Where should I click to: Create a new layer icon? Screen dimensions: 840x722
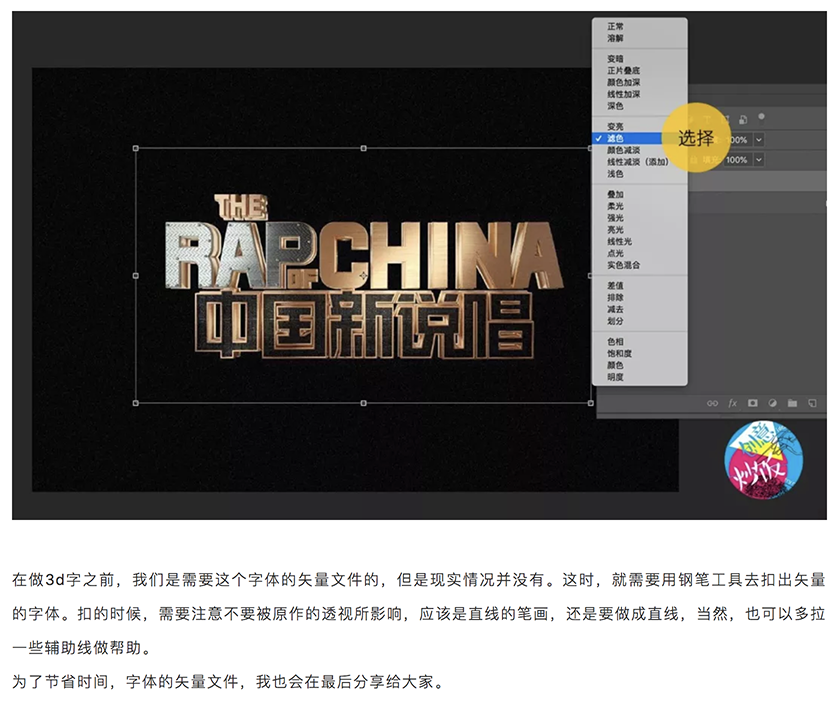812,403
